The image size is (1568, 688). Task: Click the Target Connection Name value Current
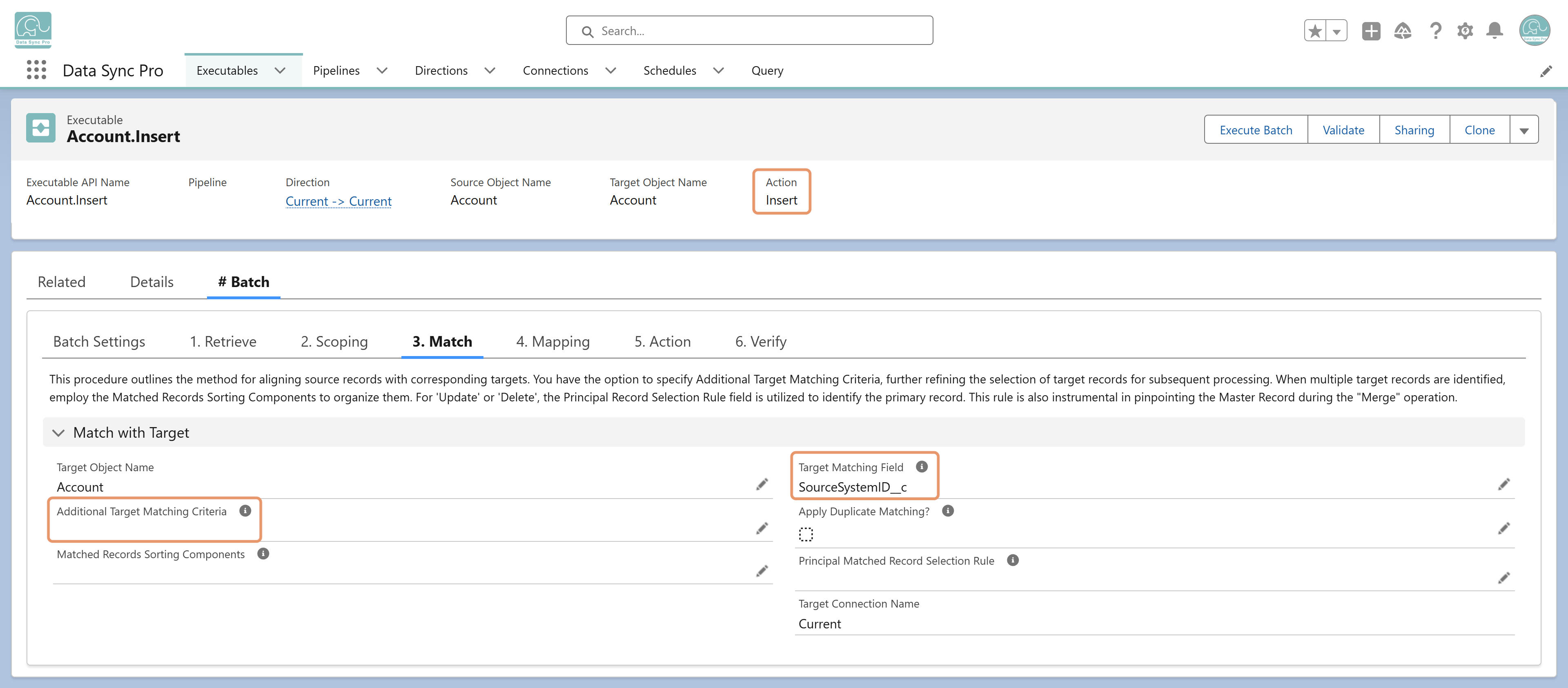click(x=819, y=624)
